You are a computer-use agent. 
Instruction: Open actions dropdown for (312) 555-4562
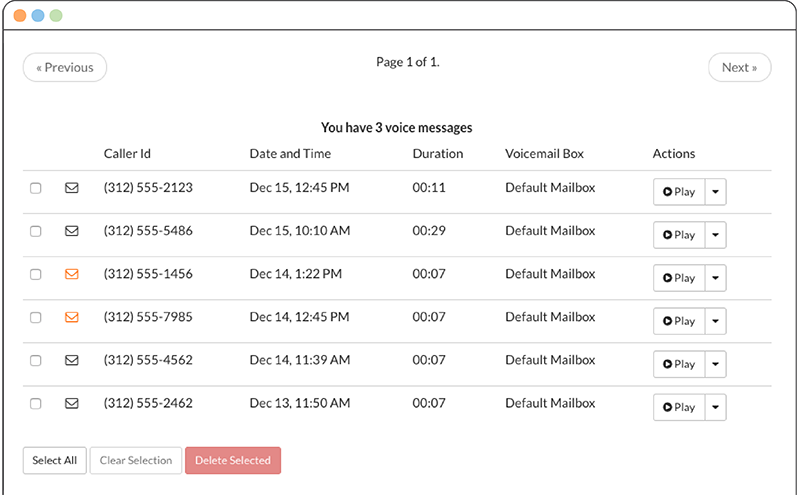[x=715, y=364]
